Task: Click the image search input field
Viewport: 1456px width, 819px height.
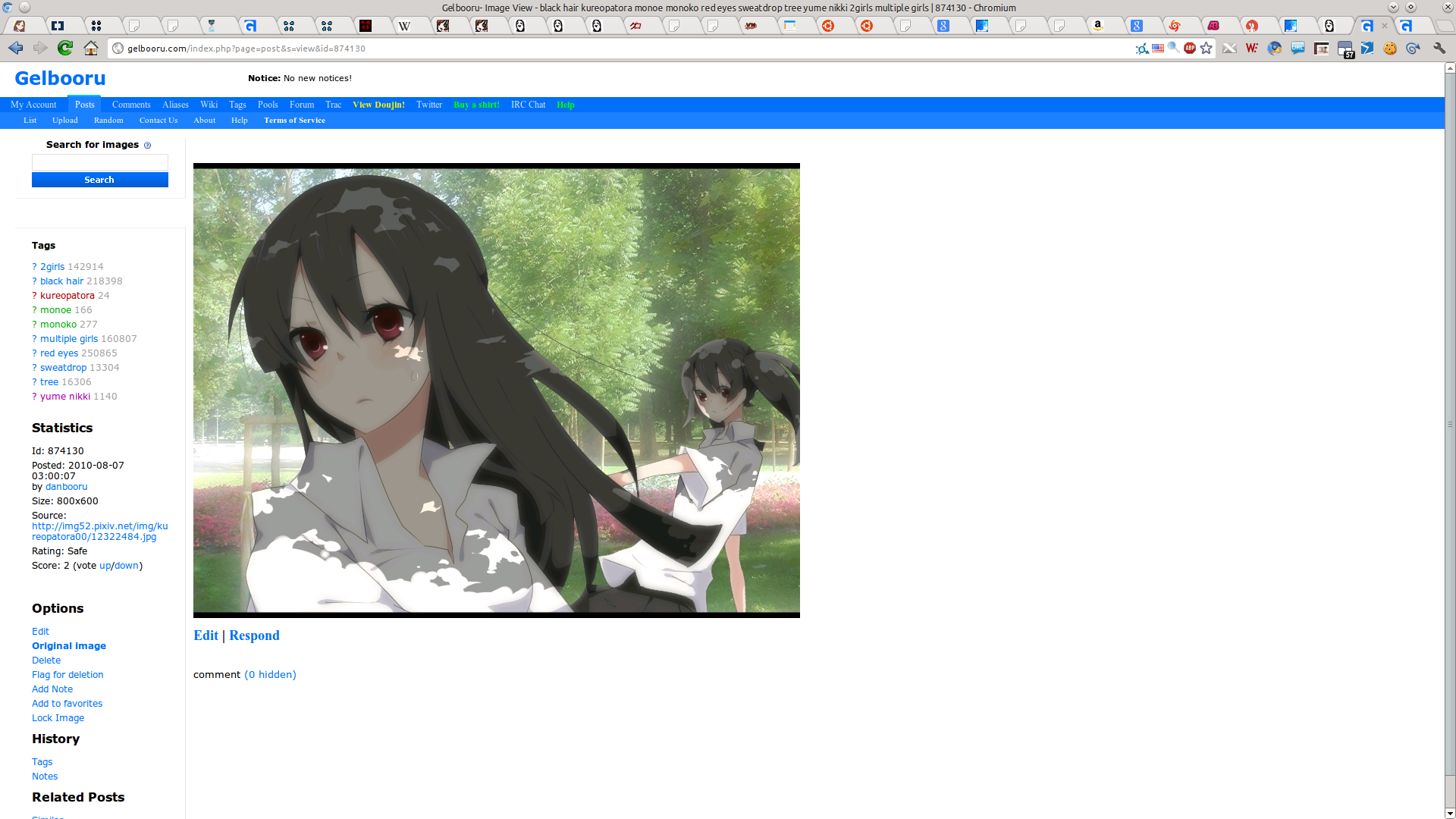Action: (x=100, y=162)
